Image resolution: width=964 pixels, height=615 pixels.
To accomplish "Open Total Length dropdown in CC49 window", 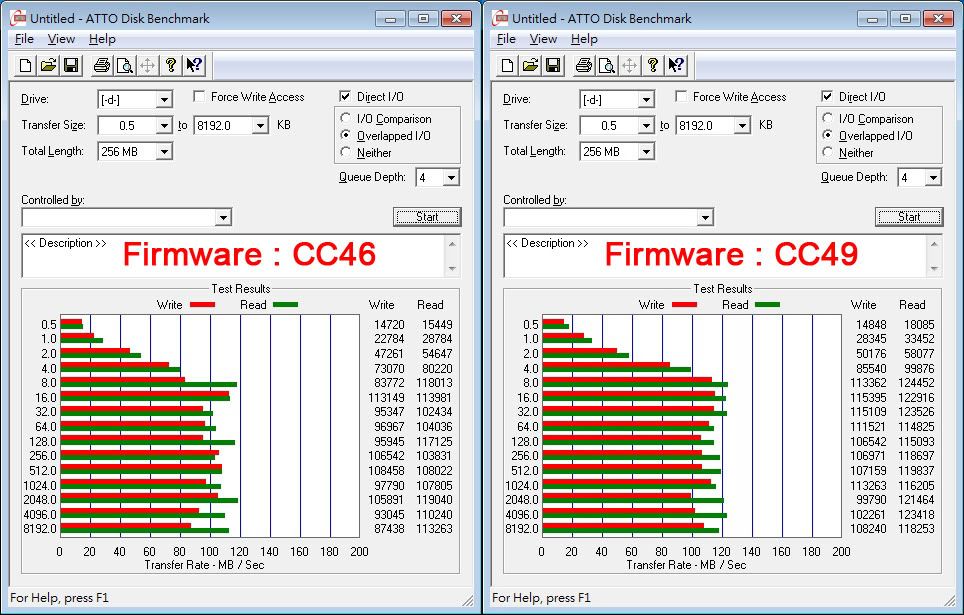I will pyautogui.click(x=646, y=152).
